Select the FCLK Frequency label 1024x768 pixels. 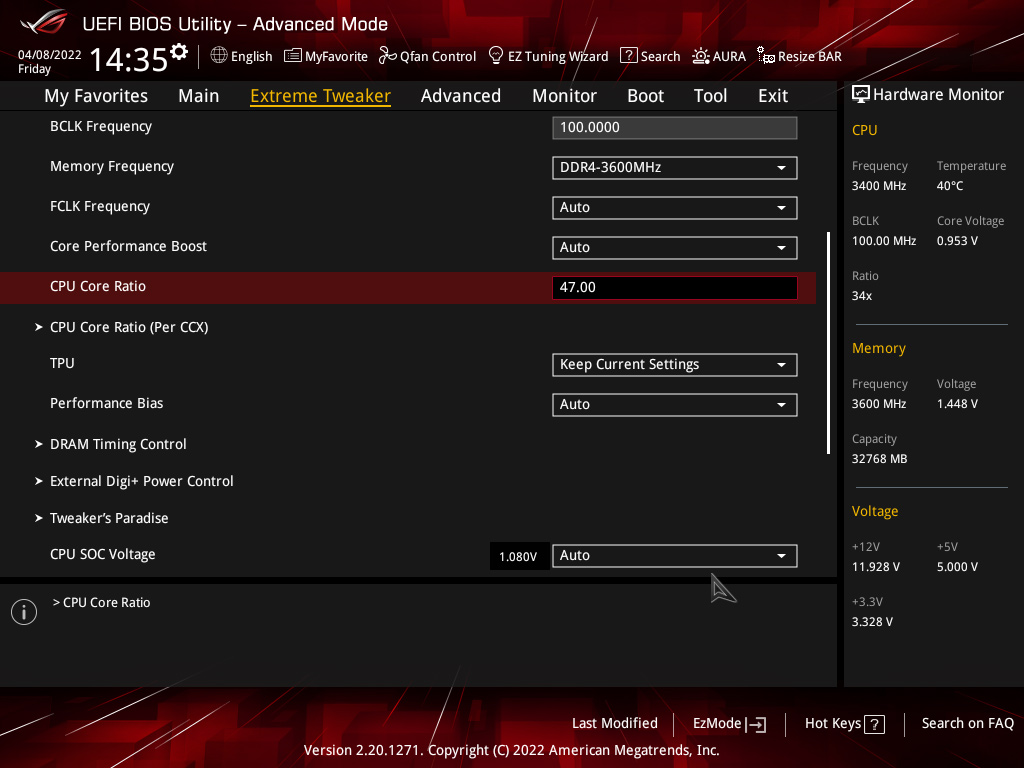point(100,206)
